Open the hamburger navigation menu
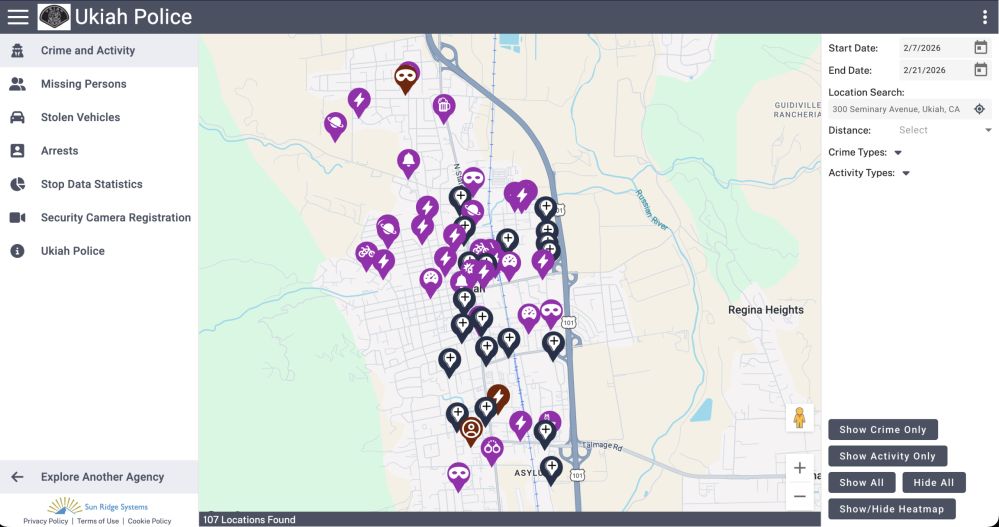The image size is (999, 527). click(x=18, y=17)
